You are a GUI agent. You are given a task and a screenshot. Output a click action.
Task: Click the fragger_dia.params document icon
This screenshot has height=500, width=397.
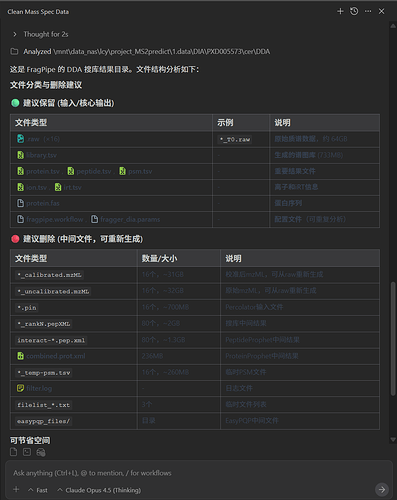95,219
